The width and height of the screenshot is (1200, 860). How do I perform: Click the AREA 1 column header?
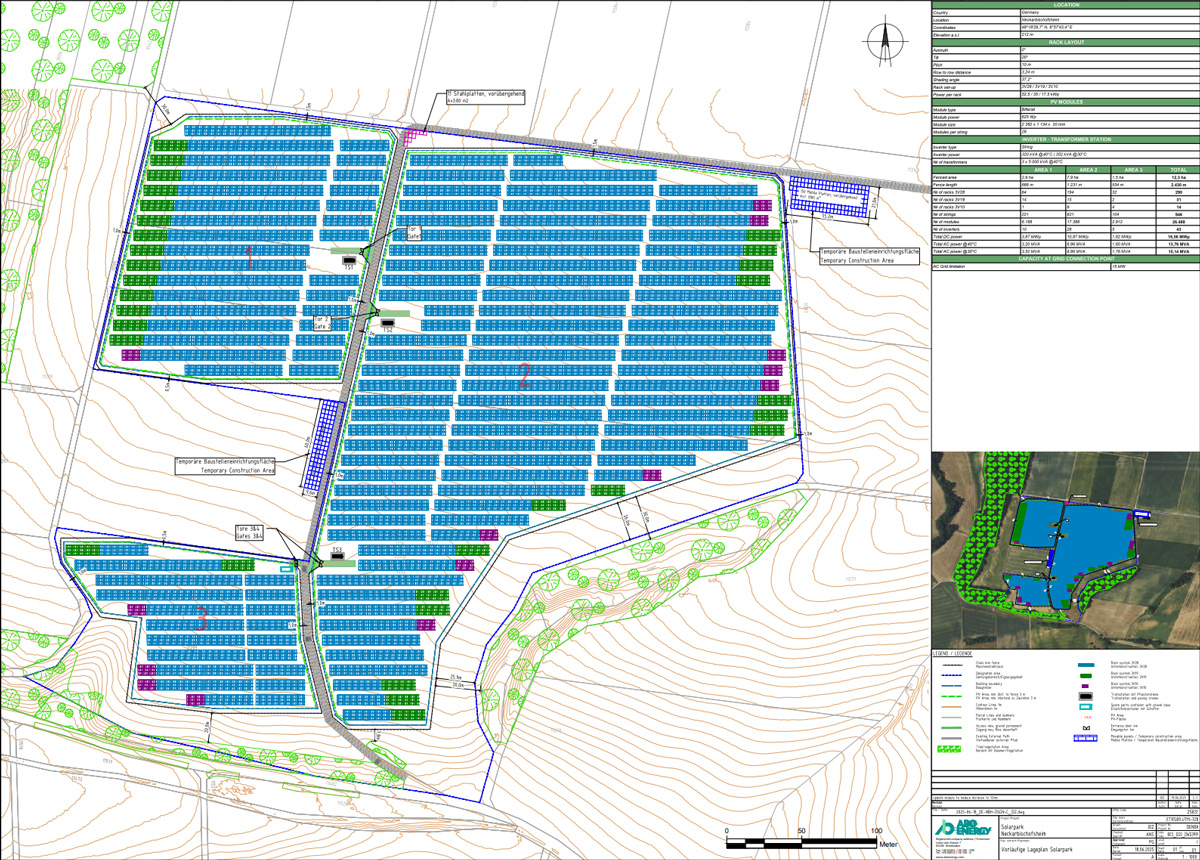coord(1043,170)
